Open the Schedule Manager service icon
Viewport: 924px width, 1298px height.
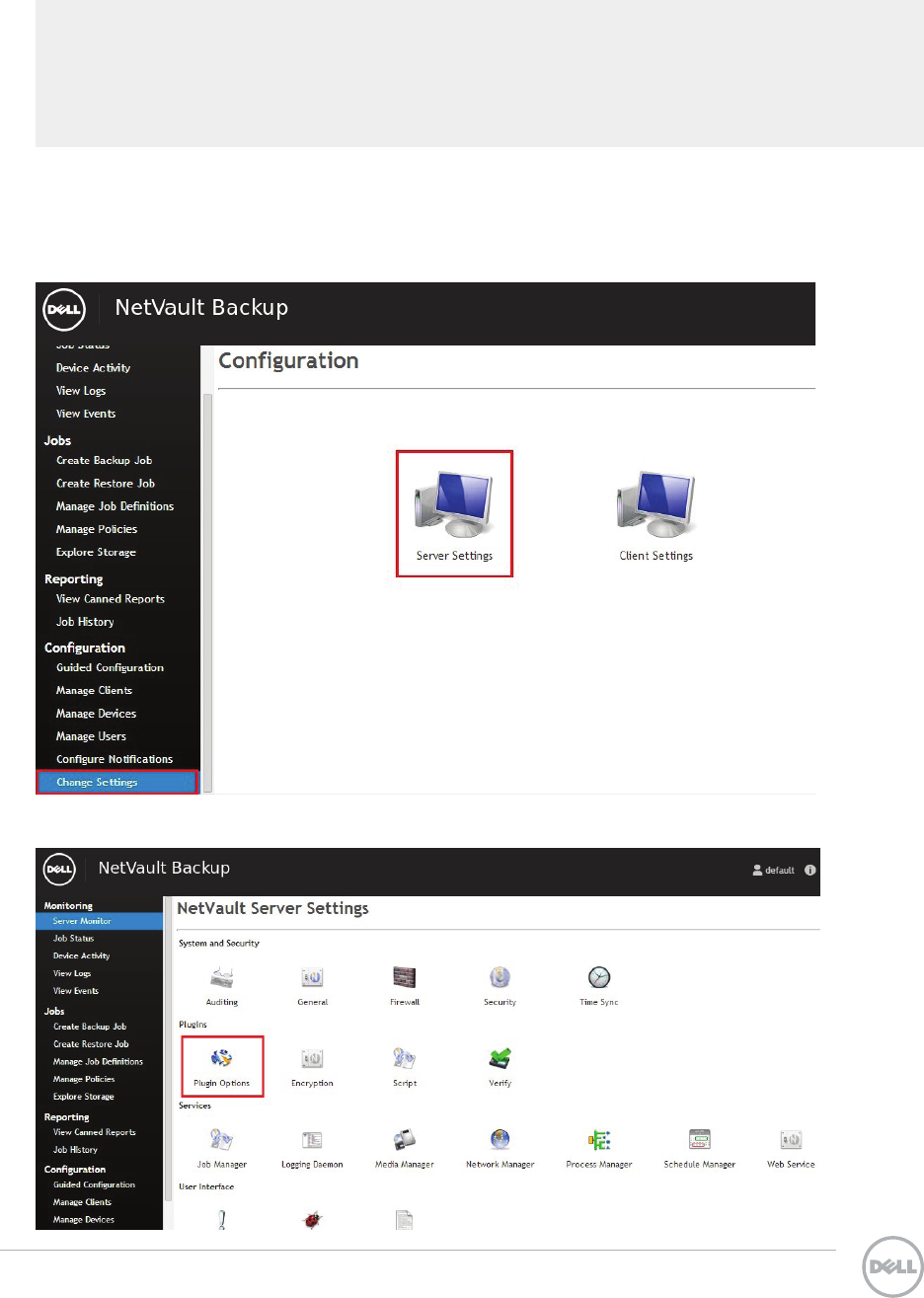700,1149
